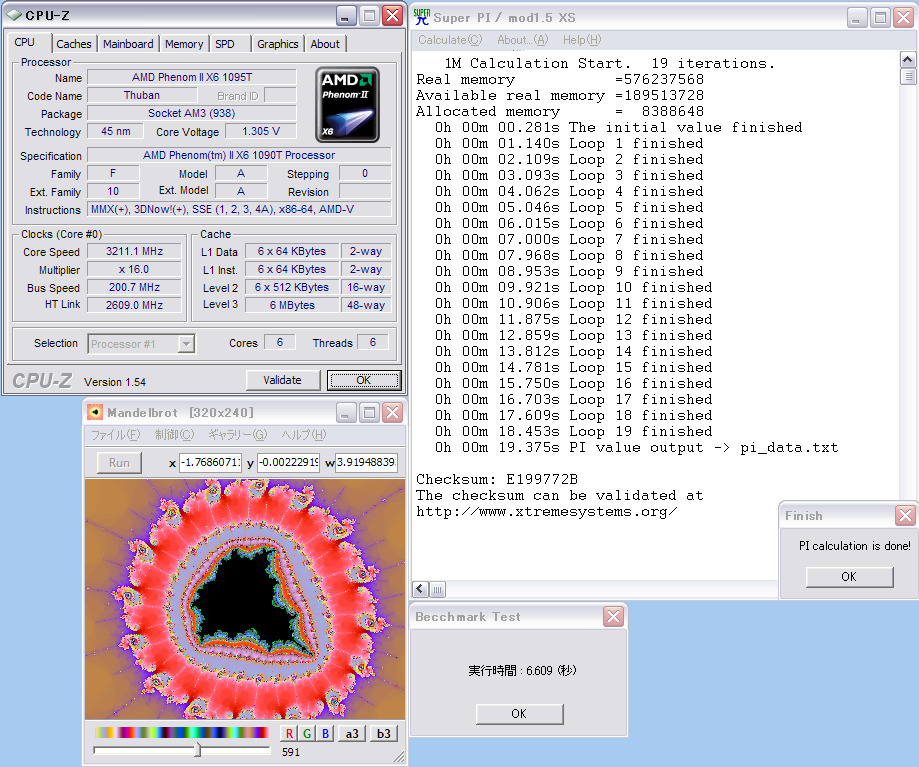Click the Specification field 1090T Processor

point(239,155)
